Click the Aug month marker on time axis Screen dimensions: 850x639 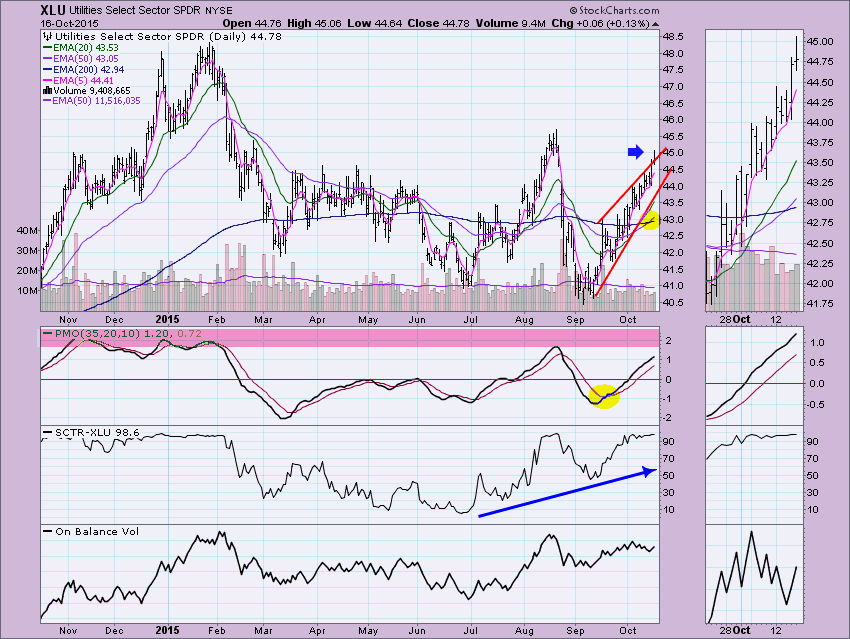(523, 631)
